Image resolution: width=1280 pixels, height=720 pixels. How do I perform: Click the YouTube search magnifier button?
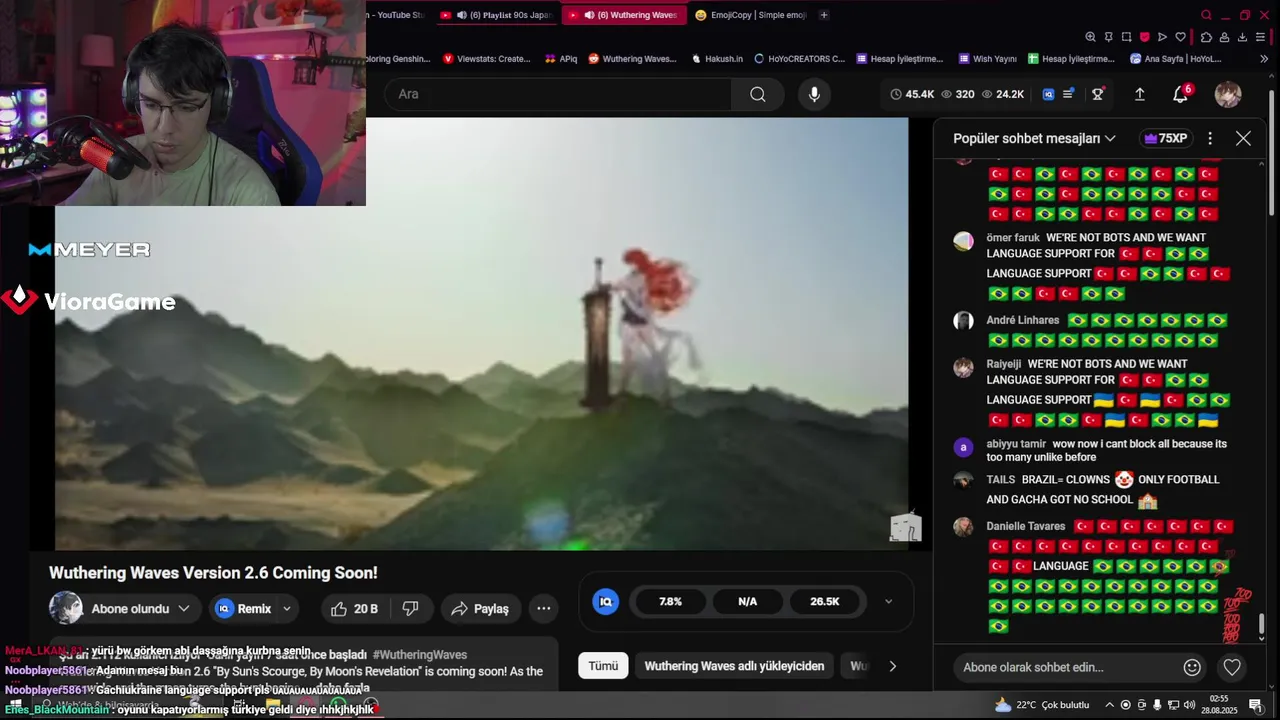757,94
